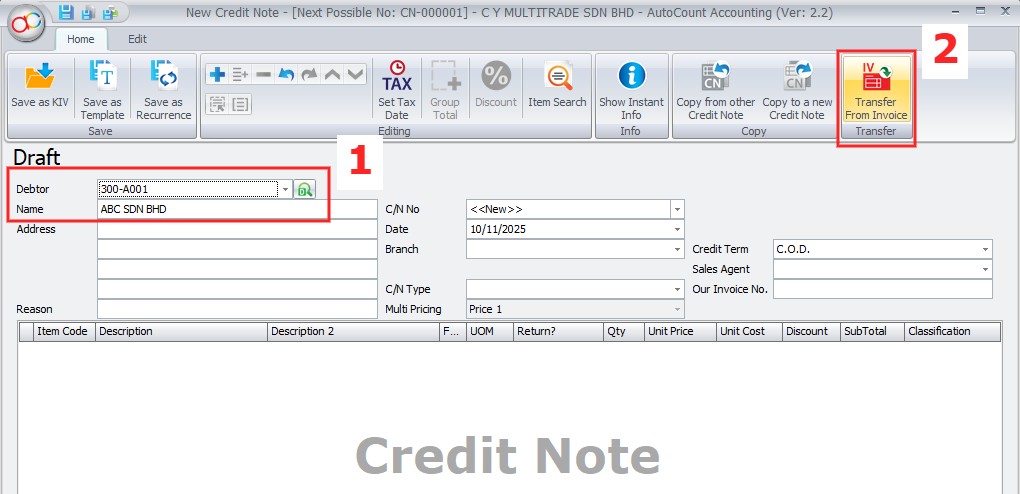Image resolution: width=1020 pixels, height=494 pixels.
Task: Click the Item Code column header
Action: click(x=62, y=331)
